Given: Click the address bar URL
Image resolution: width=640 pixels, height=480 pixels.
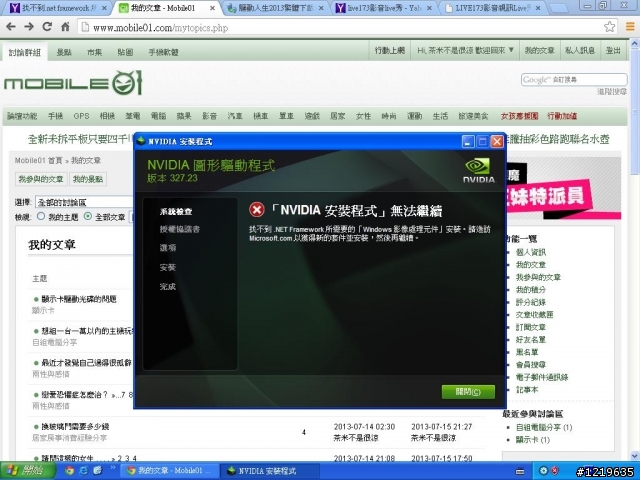Looking at the screenshot, I should click(x=160, y=28).
